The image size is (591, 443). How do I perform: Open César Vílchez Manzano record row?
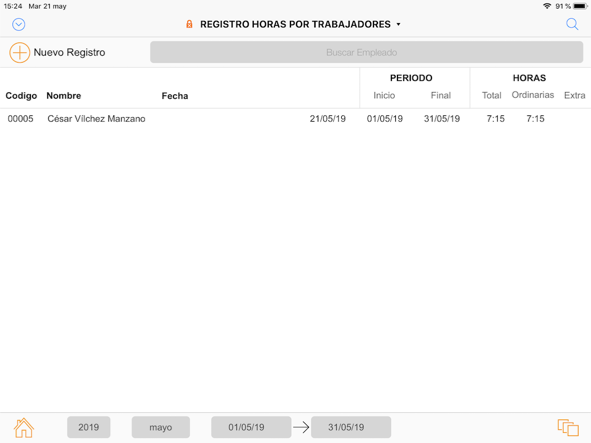point(296,119)
